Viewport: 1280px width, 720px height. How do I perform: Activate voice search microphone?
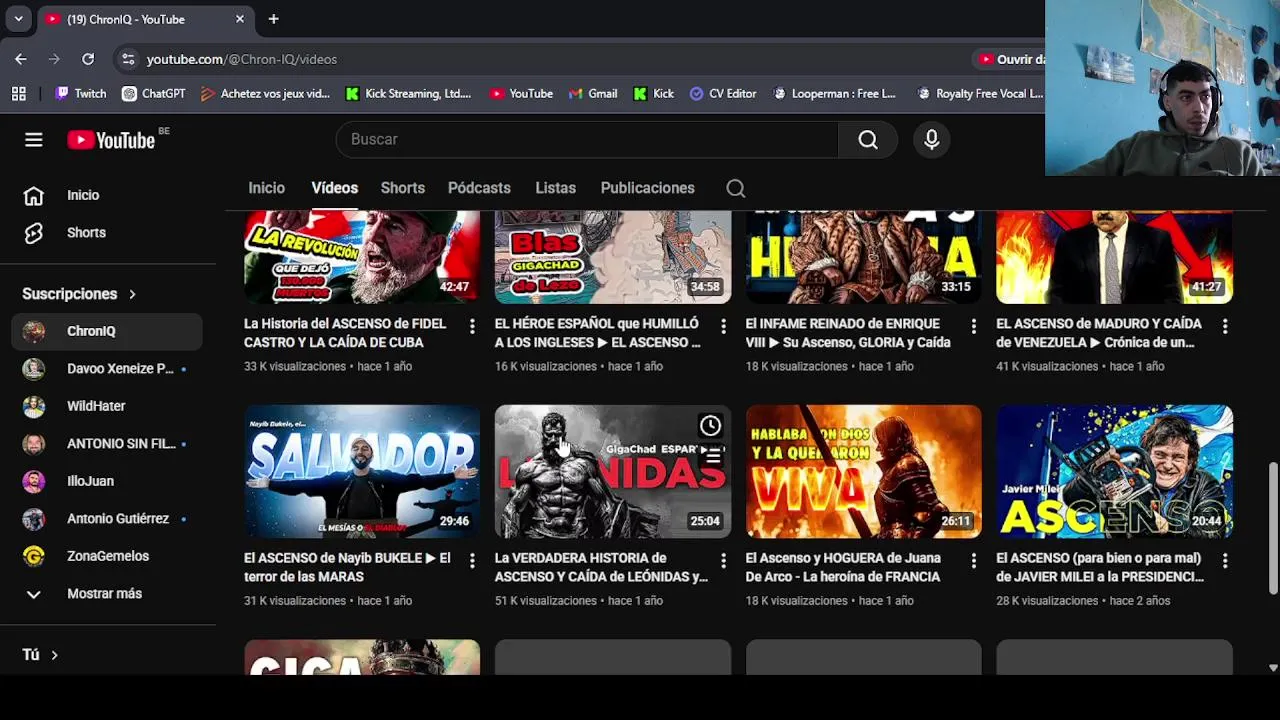(x=932, y=140)
